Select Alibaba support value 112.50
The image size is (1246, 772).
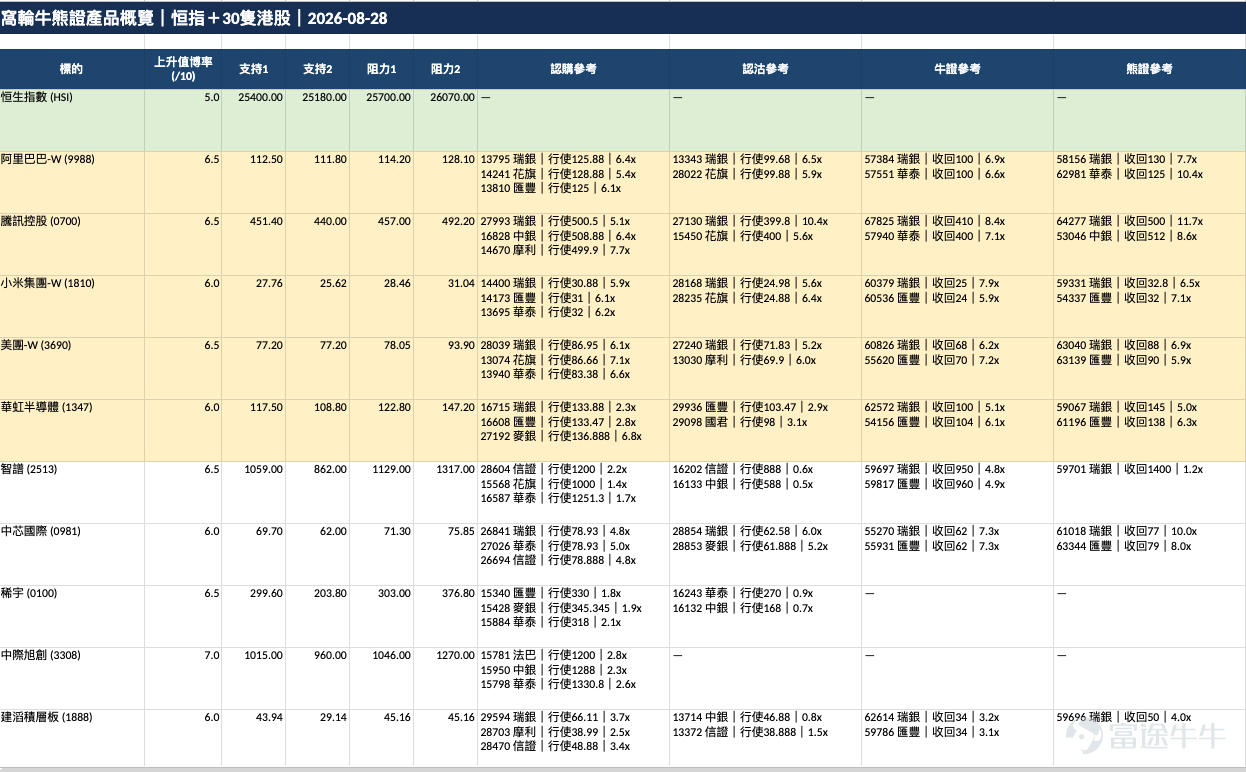266,159
